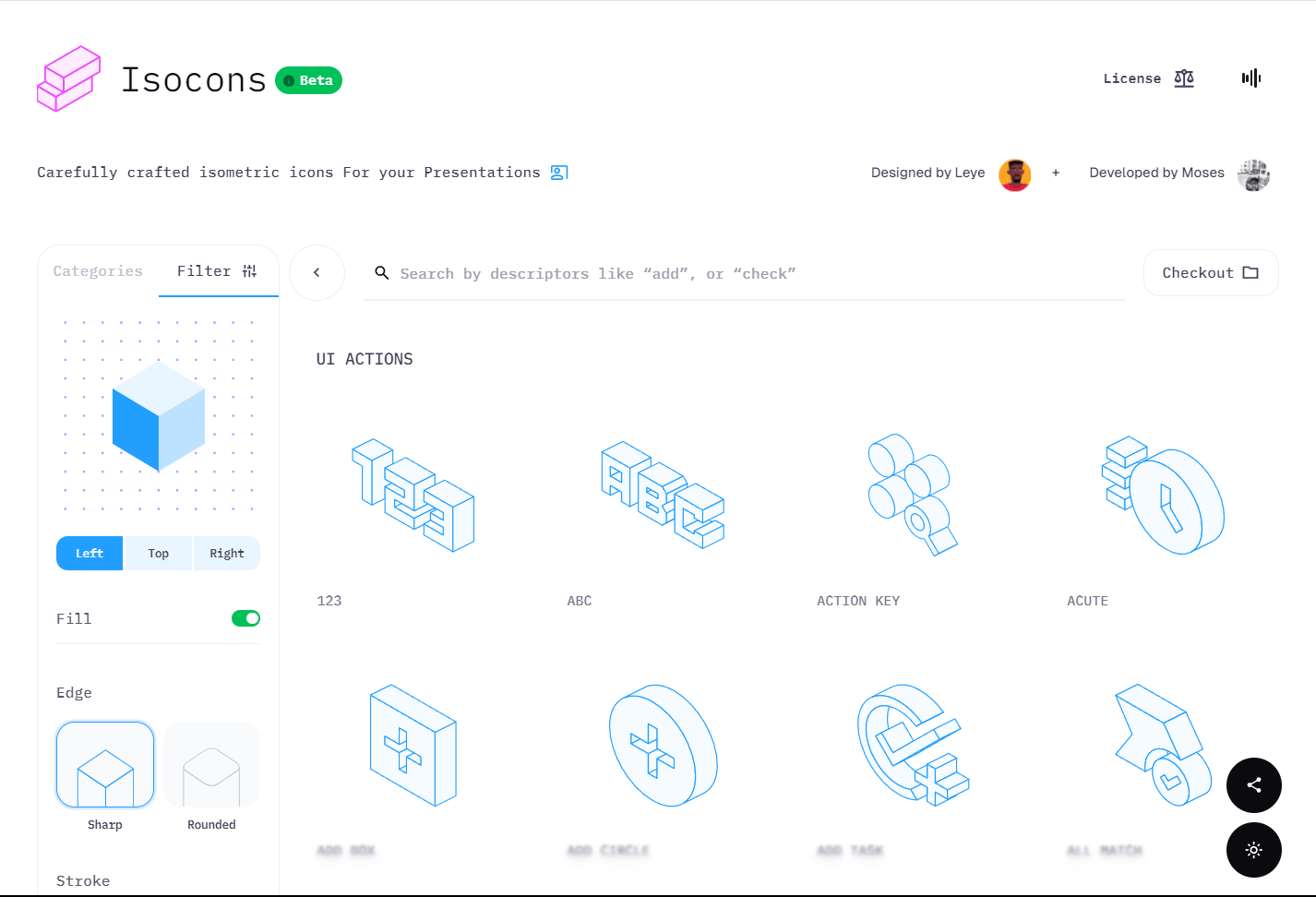Screen dimensions: 1316x897
Task: Set cube color face to Top
Action: click(158, 554)
